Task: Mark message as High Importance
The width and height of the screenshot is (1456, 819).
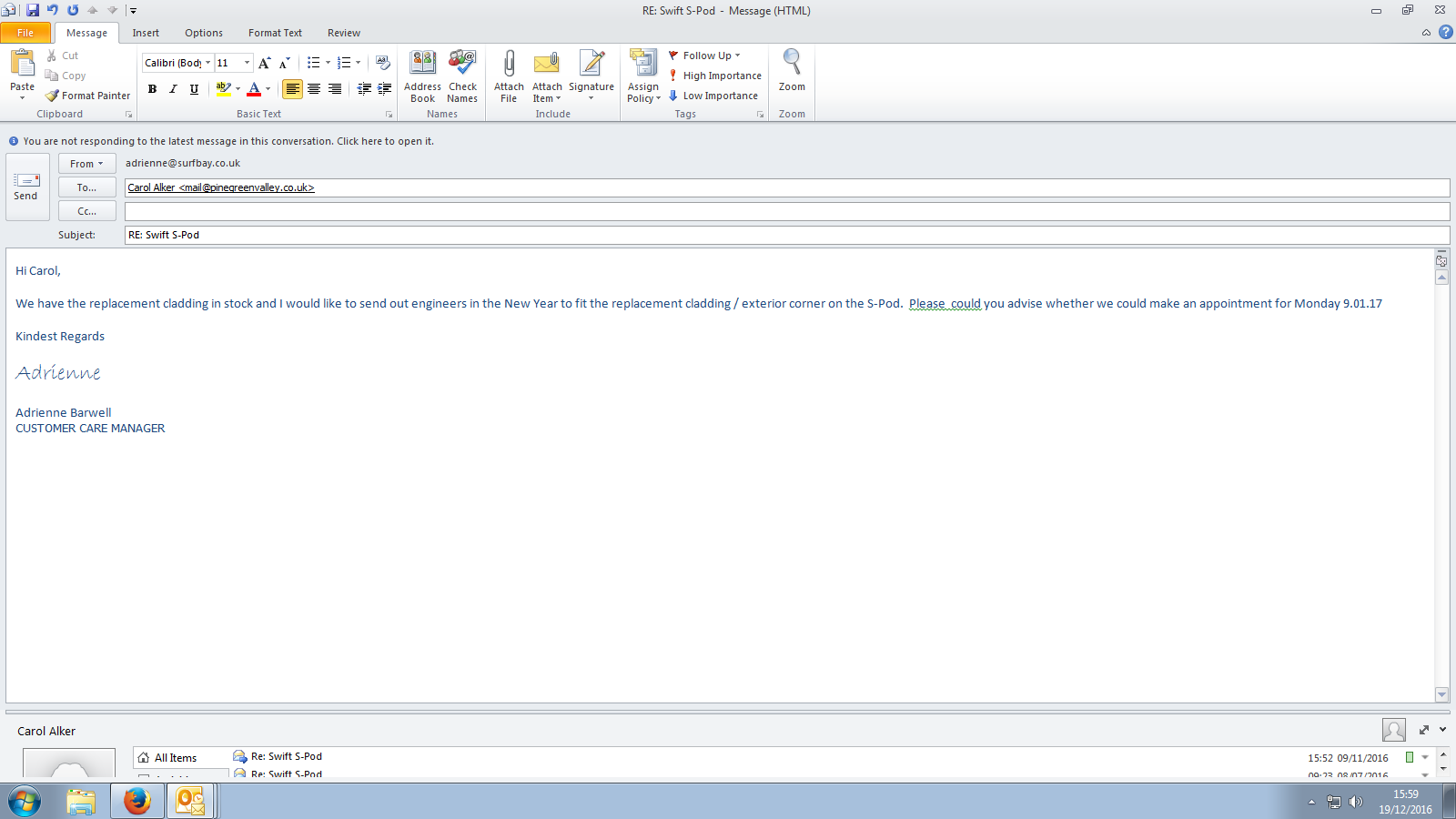Action: click(x=715, y=76)
